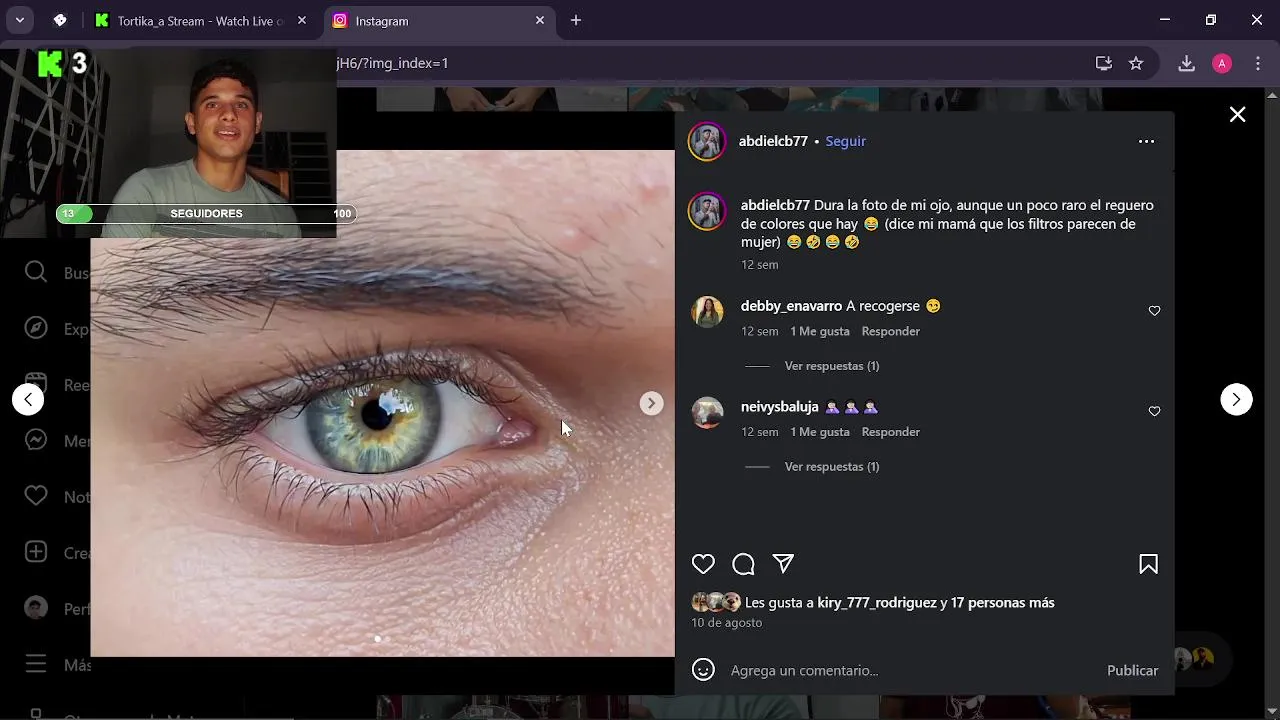Like the post with the heart icon
The image size is (1280, 720).
(703, 564)
